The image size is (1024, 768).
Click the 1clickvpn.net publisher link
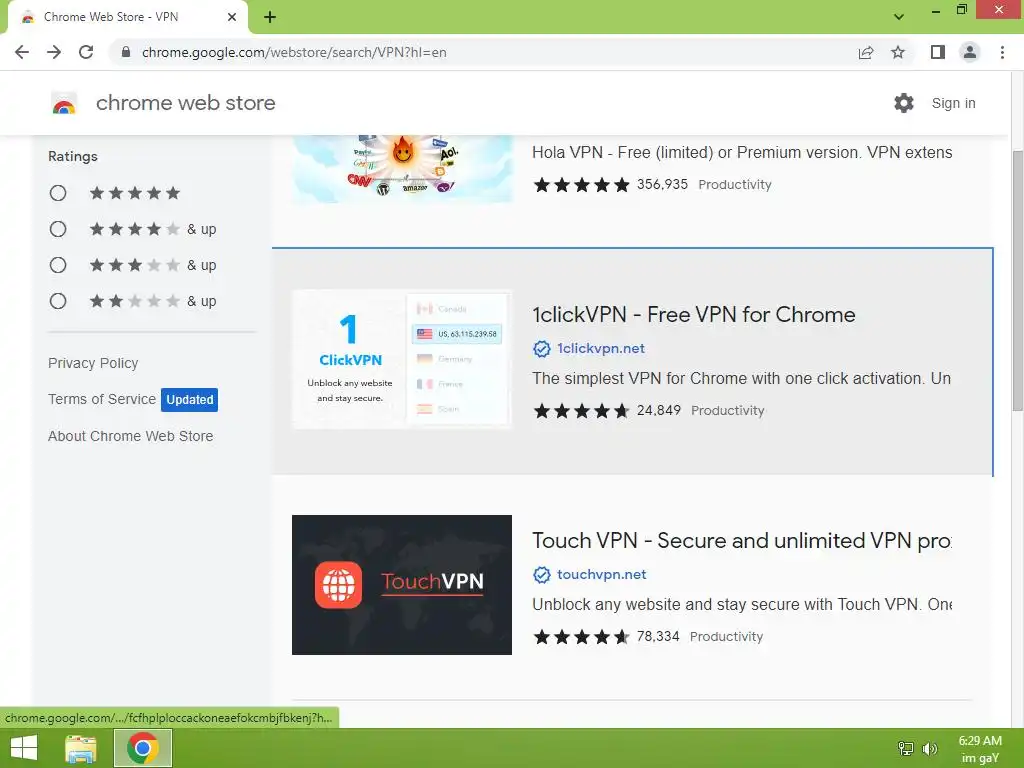pyautogui.click(x=601, y=349)
